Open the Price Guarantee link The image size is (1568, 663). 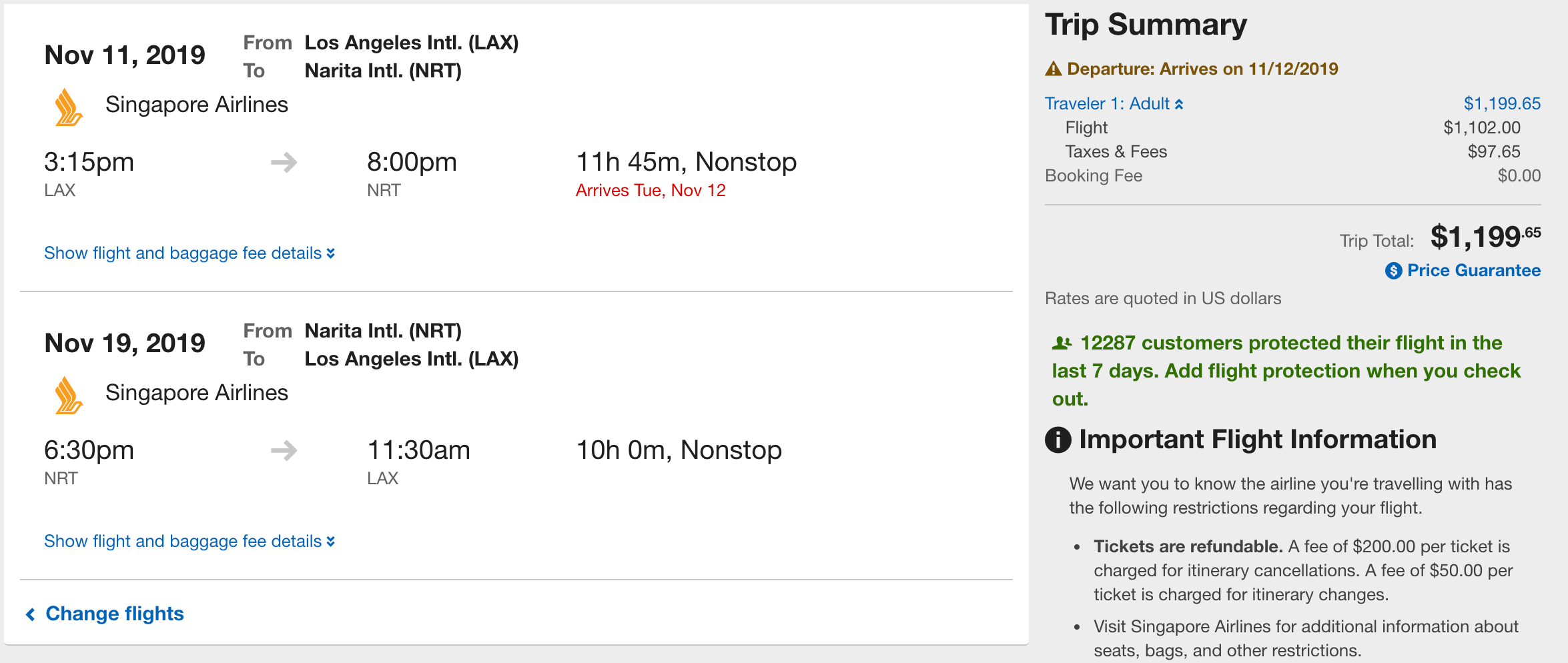tap(1473, 271)
